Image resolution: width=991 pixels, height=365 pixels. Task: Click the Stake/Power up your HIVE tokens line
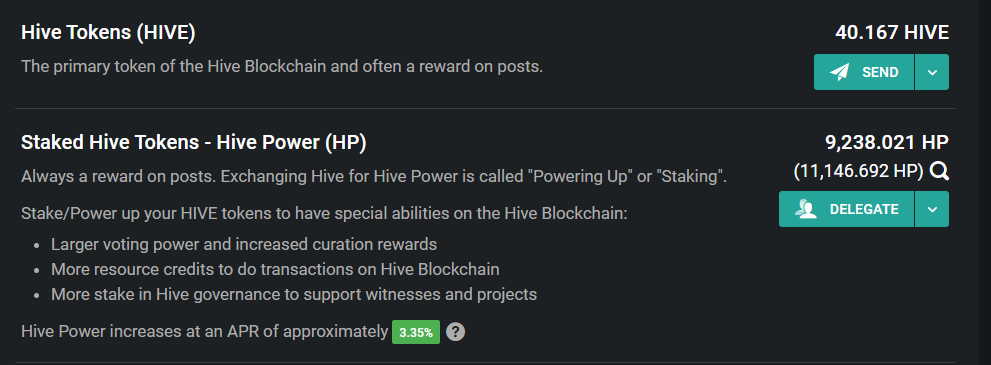click(324, 213)
